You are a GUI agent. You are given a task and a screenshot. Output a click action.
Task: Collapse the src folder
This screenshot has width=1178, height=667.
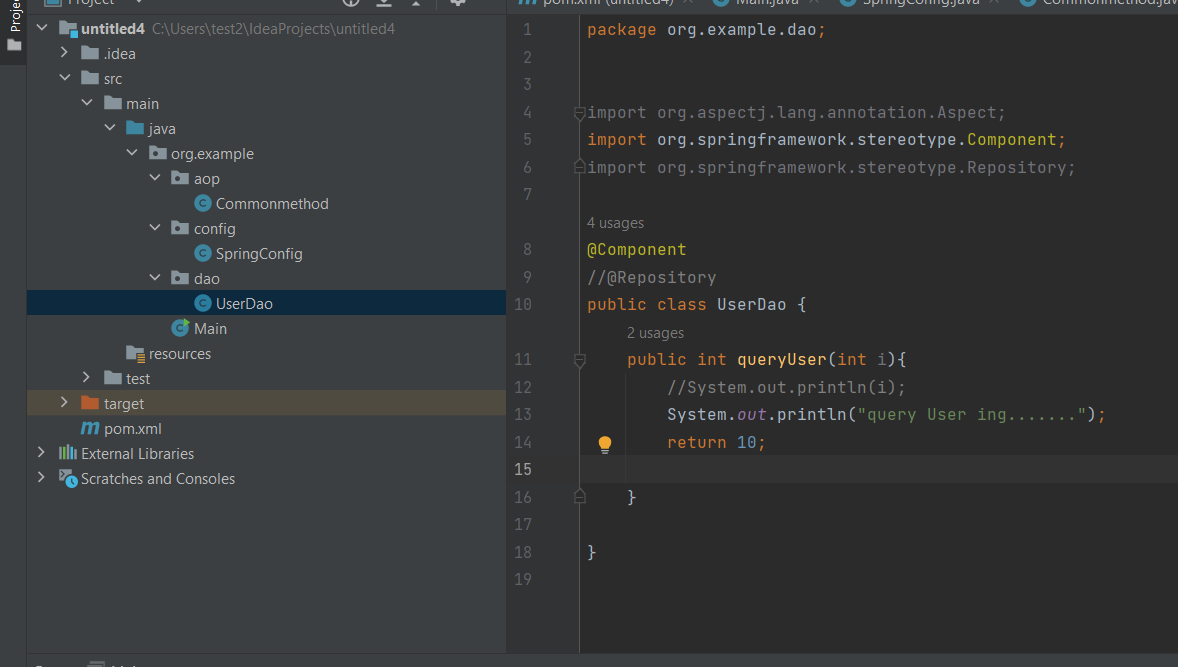65,77
